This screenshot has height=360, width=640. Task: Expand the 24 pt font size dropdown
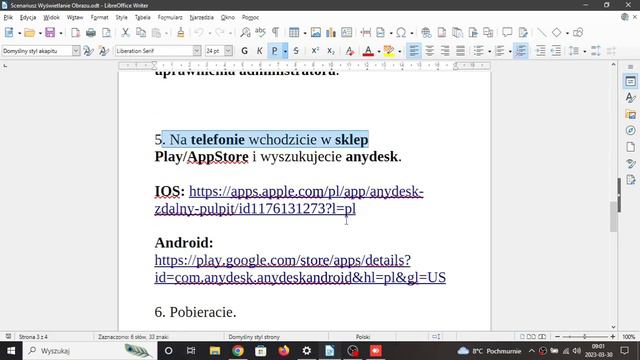tap(228, 51)
